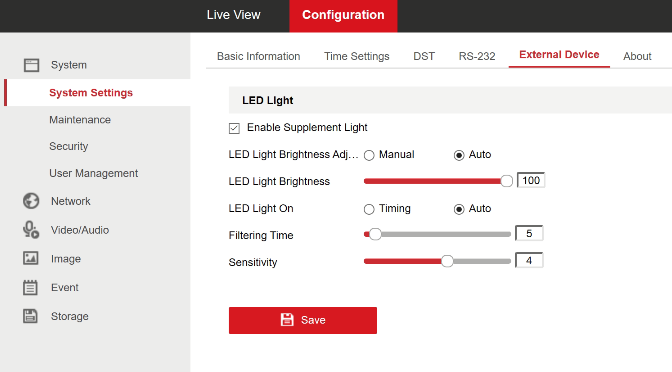This screenshot has height=372, width=672.
Task: Go to the About tab
Action: click(x=637, y=56)
